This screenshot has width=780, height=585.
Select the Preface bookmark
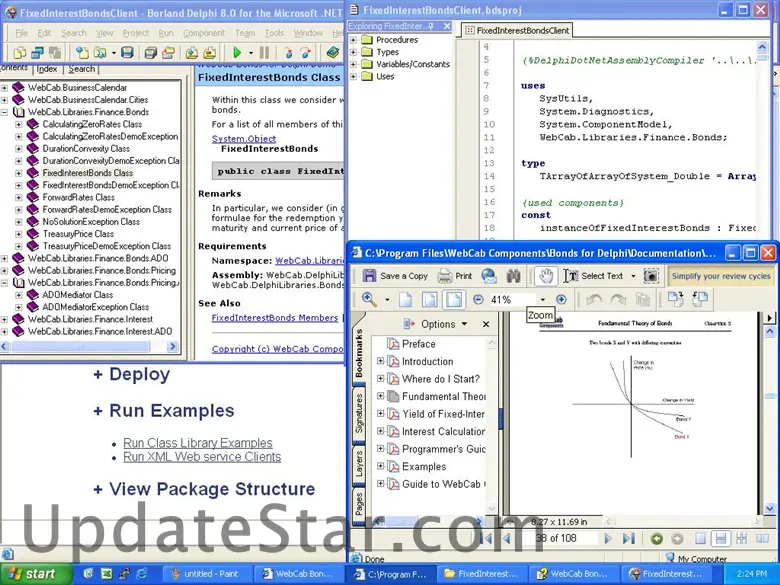point(418,344)
